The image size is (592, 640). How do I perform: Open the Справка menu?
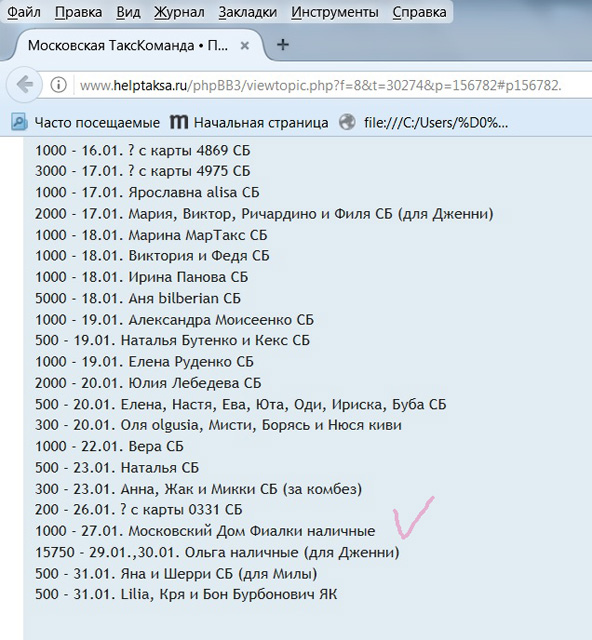[419, 12]
